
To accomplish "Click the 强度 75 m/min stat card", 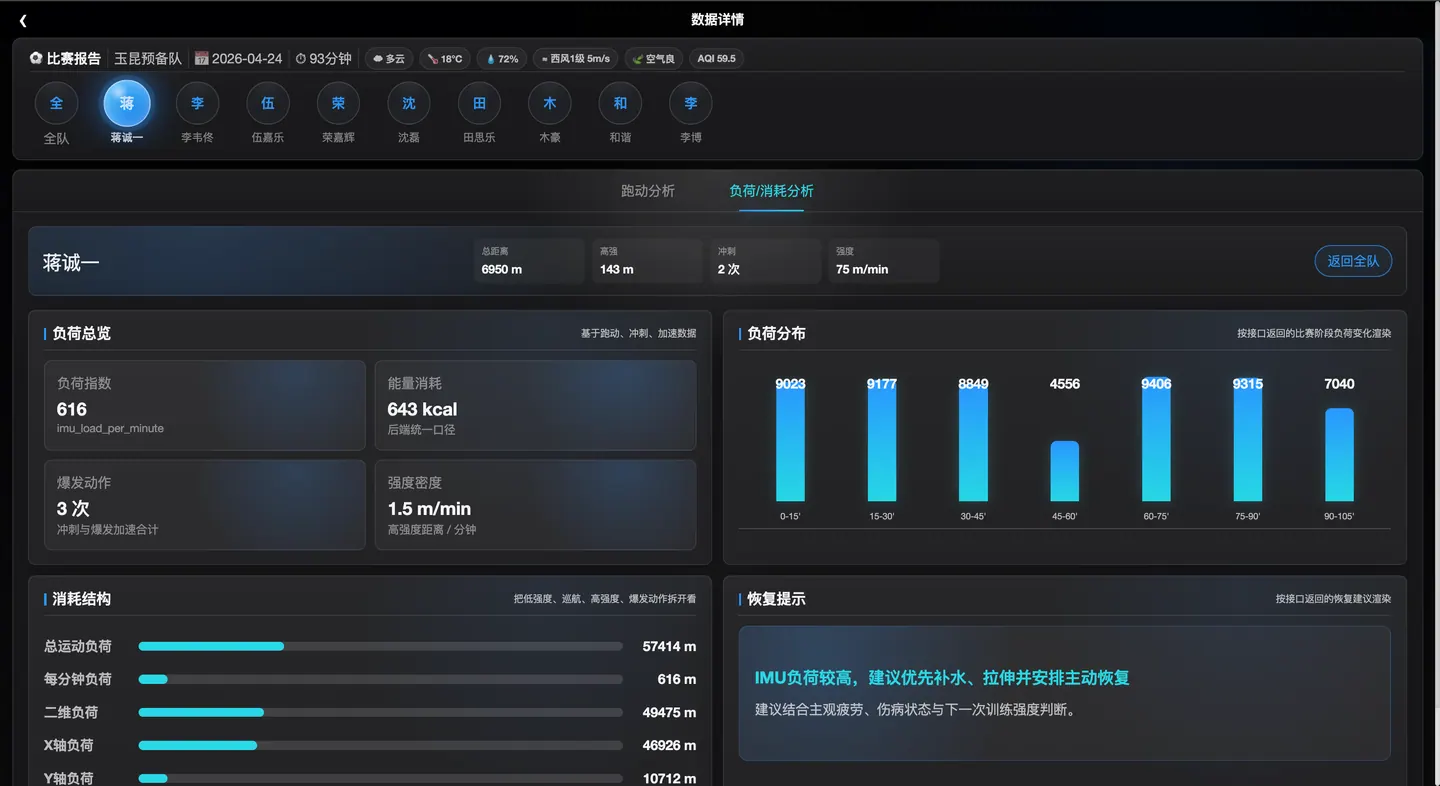I will [884, 261].
